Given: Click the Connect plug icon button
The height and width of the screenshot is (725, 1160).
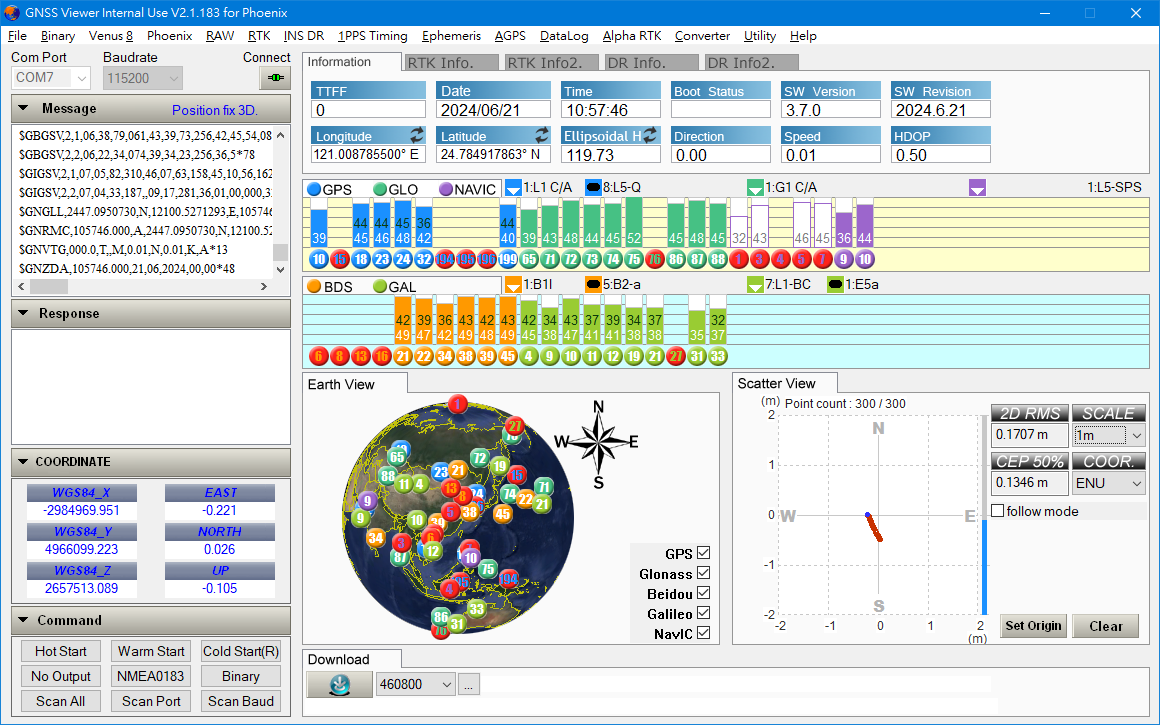Looking at the screenshot, I should [x=274, y=78].
